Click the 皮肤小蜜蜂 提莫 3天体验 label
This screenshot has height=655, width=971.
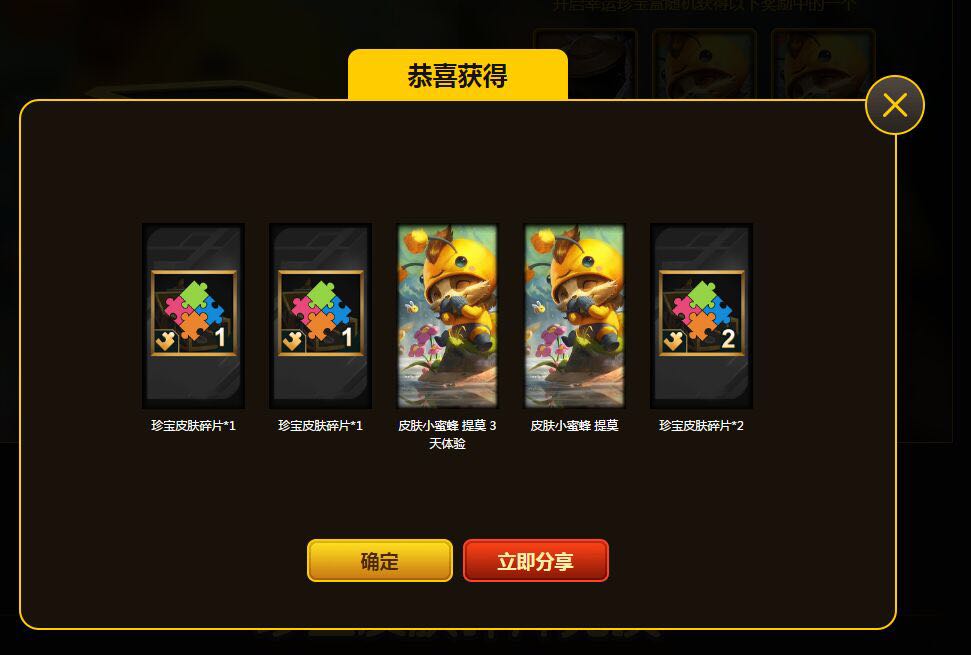[447, 434]
